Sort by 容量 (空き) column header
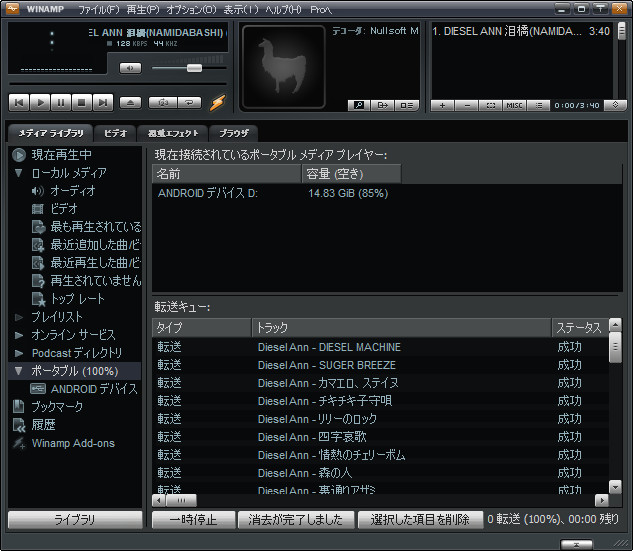The width and height of the screenshot is (633, 551). tap(352, 174)
